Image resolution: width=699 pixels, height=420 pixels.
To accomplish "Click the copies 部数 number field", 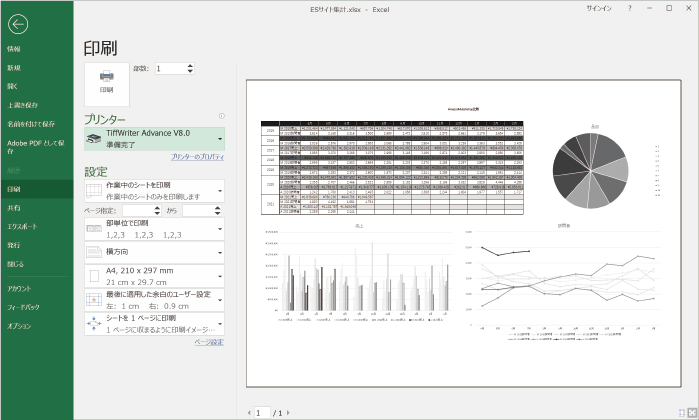I will tap(171, 68).
